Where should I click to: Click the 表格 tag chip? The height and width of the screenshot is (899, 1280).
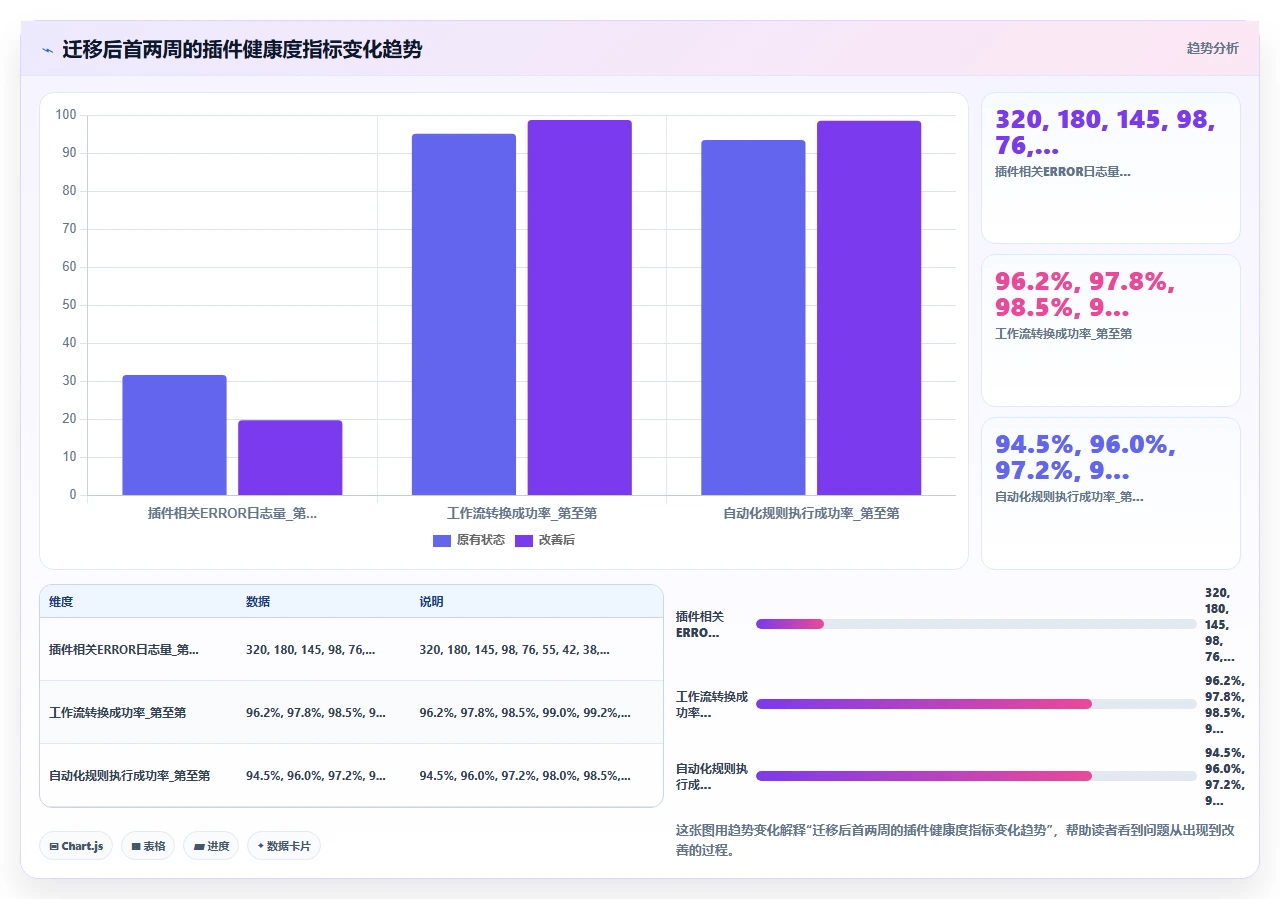pyautogui.click(x=148, y=846)
